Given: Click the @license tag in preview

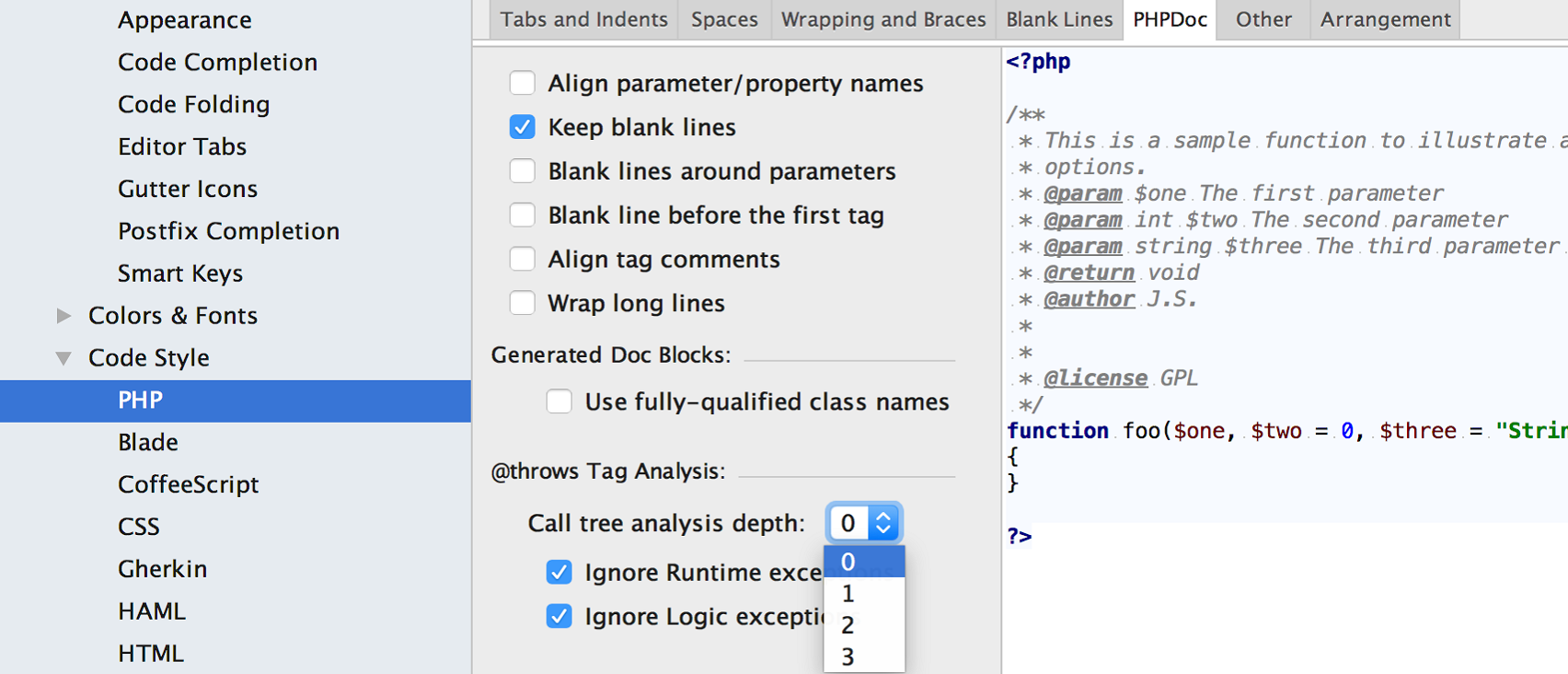Looking at the screenshot, I should [1095, 378].
